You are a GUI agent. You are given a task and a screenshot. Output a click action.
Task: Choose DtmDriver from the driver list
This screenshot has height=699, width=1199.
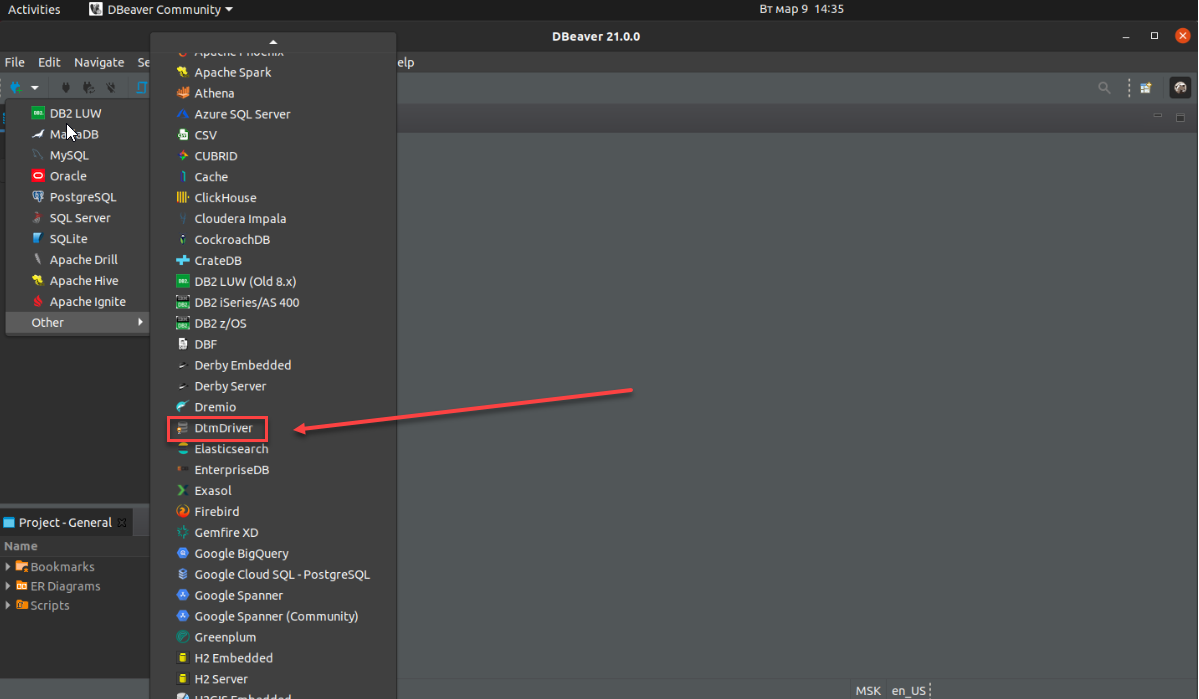(223, 428)
